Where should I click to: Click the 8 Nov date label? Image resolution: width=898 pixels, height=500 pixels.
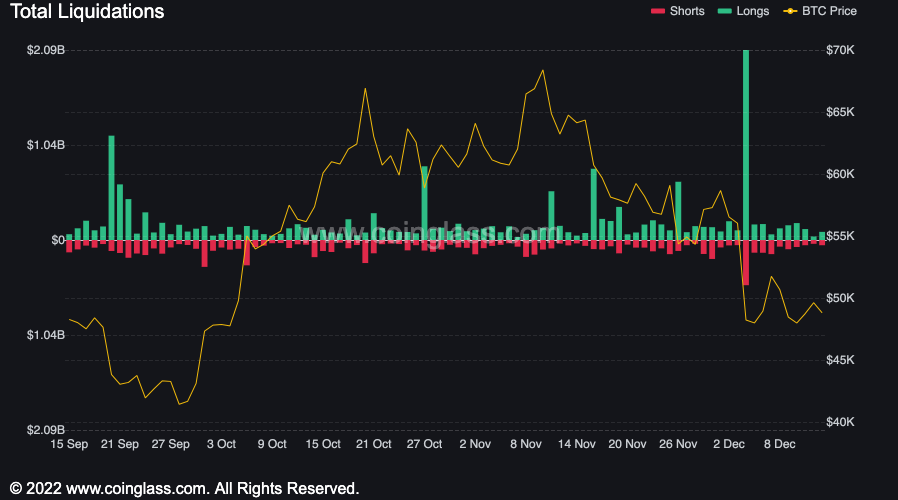click(526, 444)
